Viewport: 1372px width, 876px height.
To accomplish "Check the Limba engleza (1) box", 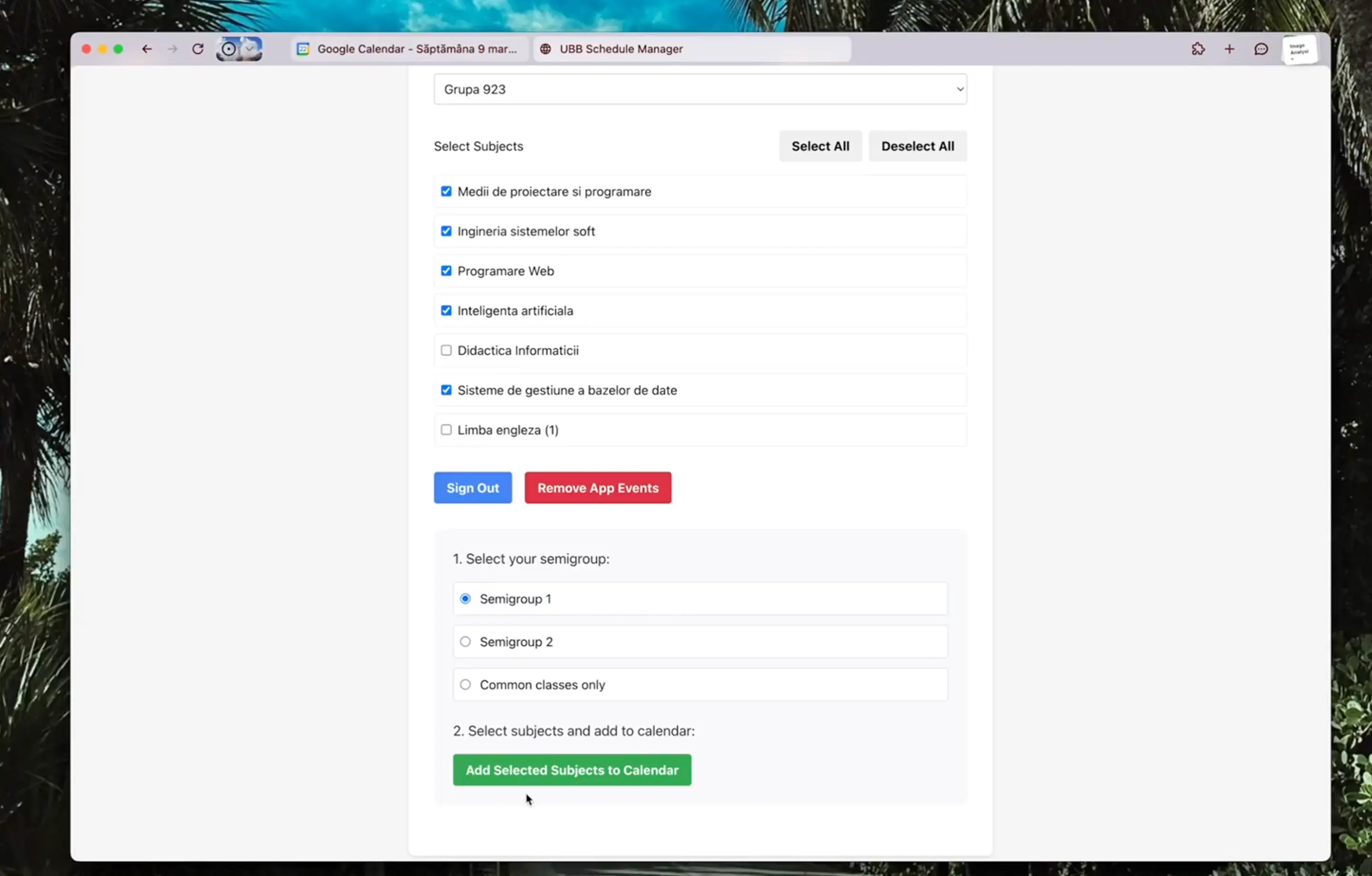I will (x=446, y=430).
